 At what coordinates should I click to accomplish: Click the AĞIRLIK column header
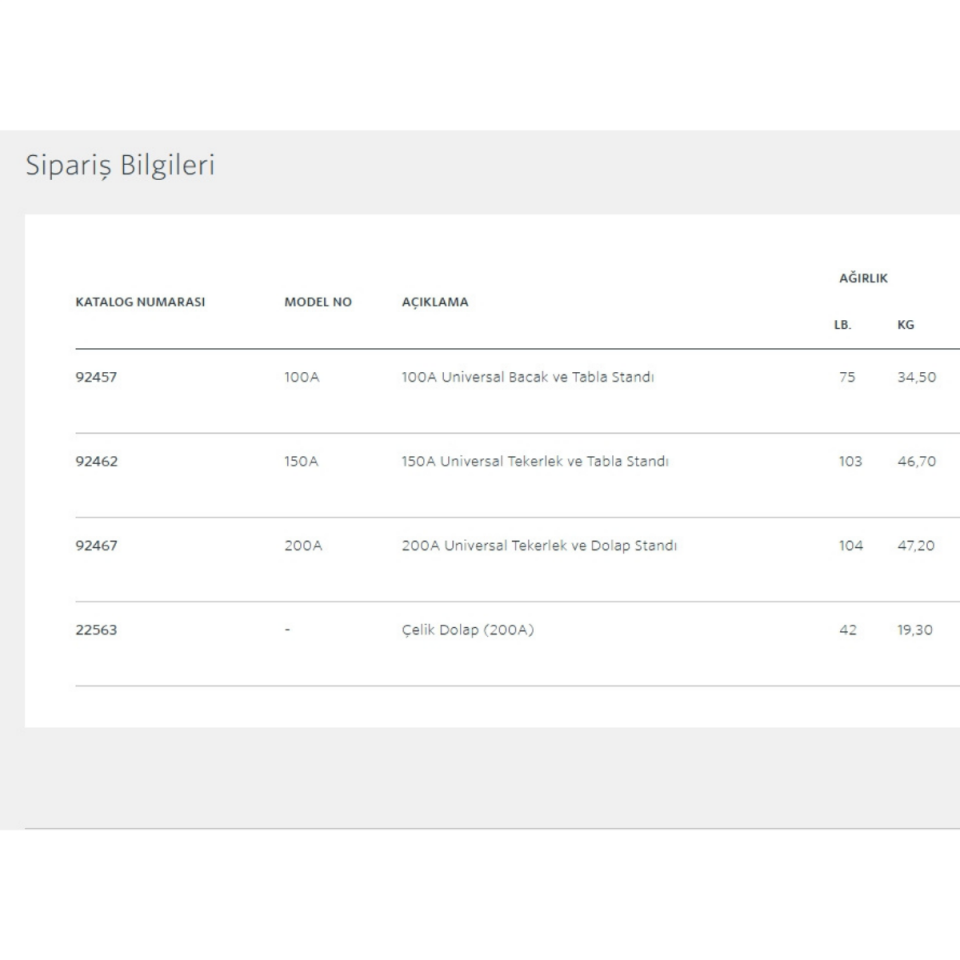(863, 278)
